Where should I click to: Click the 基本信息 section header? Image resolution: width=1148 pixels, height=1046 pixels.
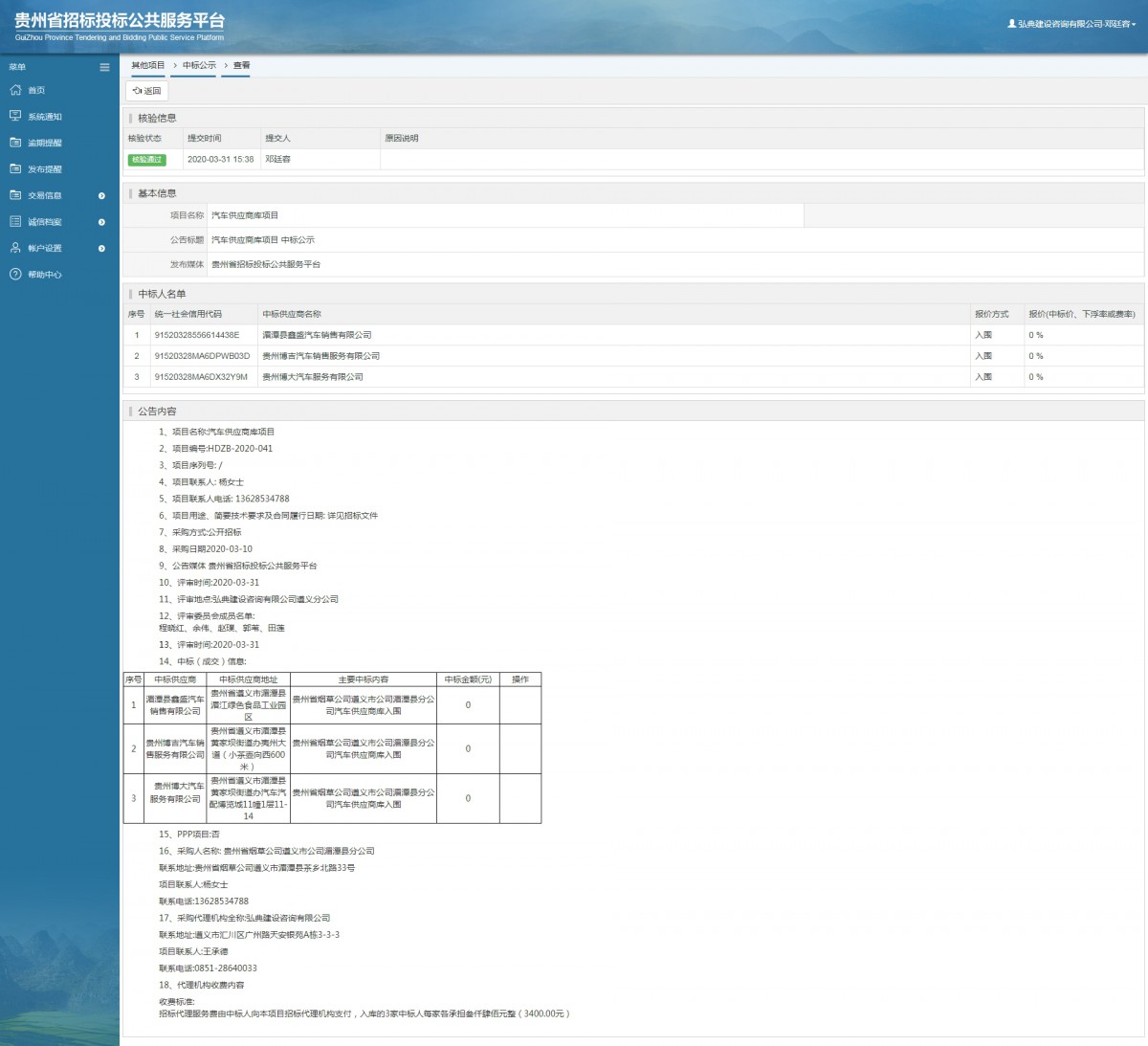(157, 193)
